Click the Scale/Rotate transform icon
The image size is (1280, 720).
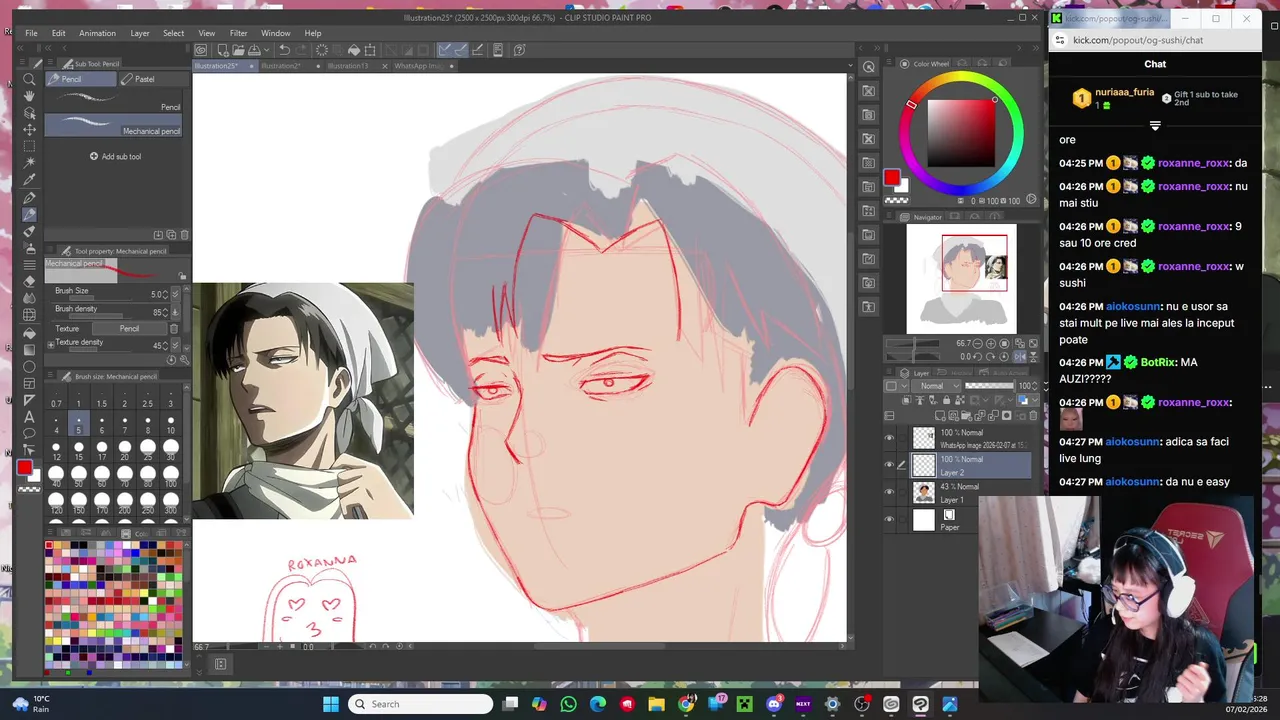[370, 50]
